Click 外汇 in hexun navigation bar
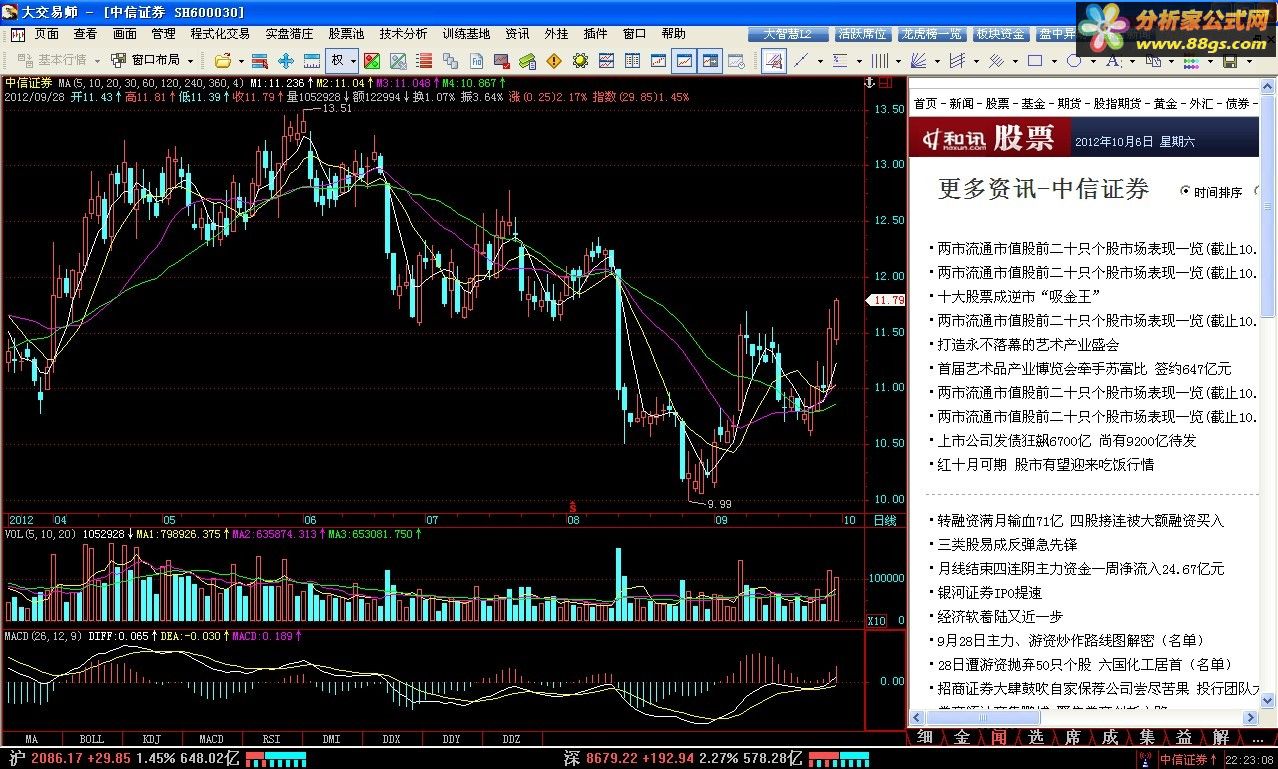The height and width of the screenshot is (769, 1278). click(1201, 103)
